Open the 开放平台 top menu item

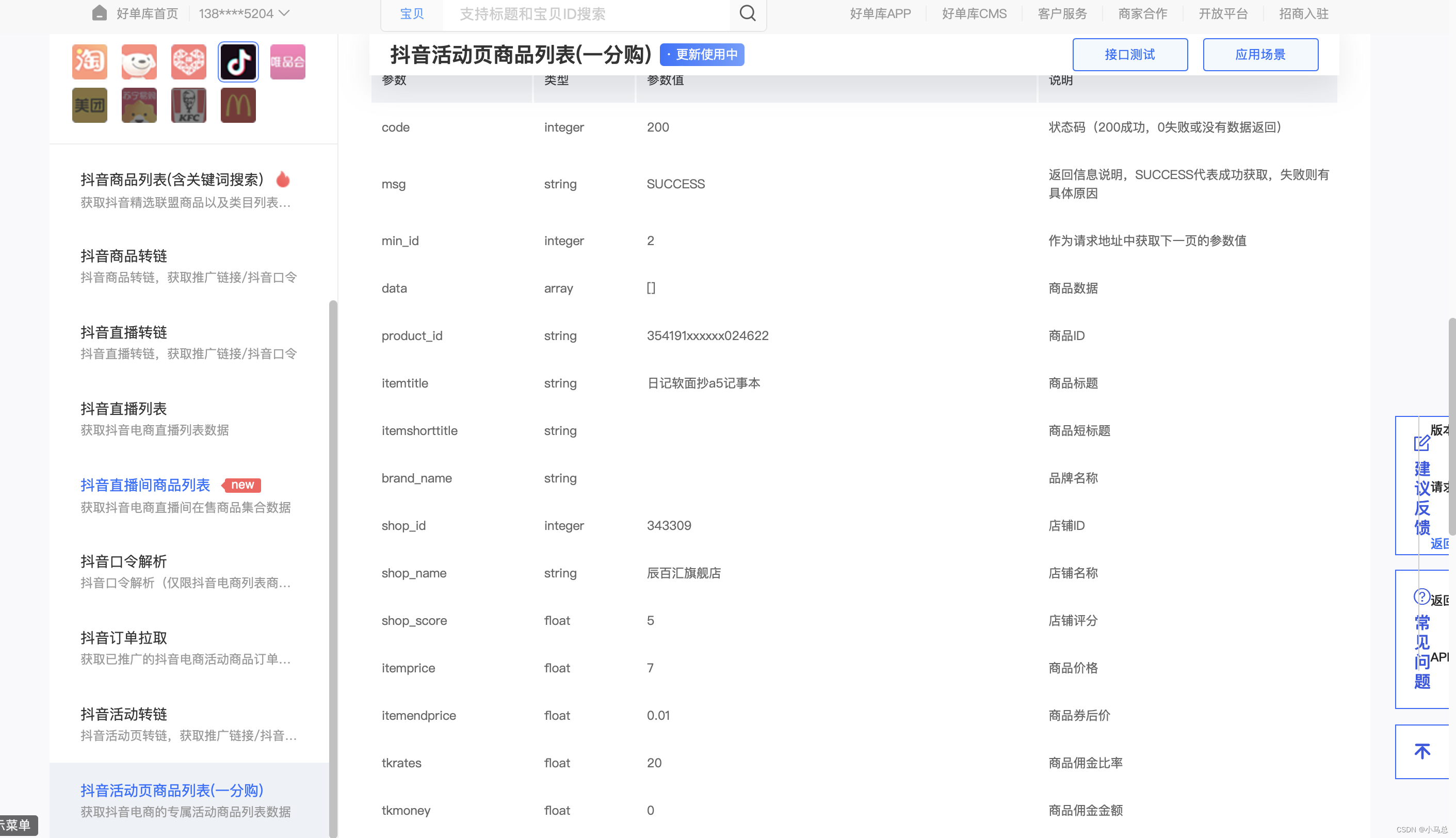click(x=1222, y=13)
